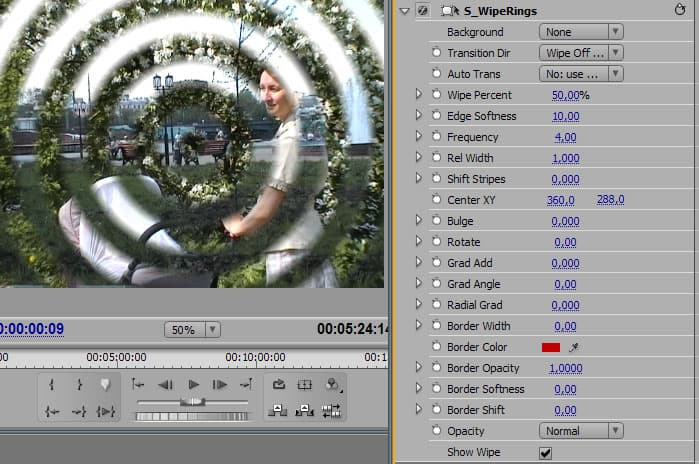Show the Safe Margins overlay
The image size is (699, 464).
pyautogui.click(x=305, y=384)
